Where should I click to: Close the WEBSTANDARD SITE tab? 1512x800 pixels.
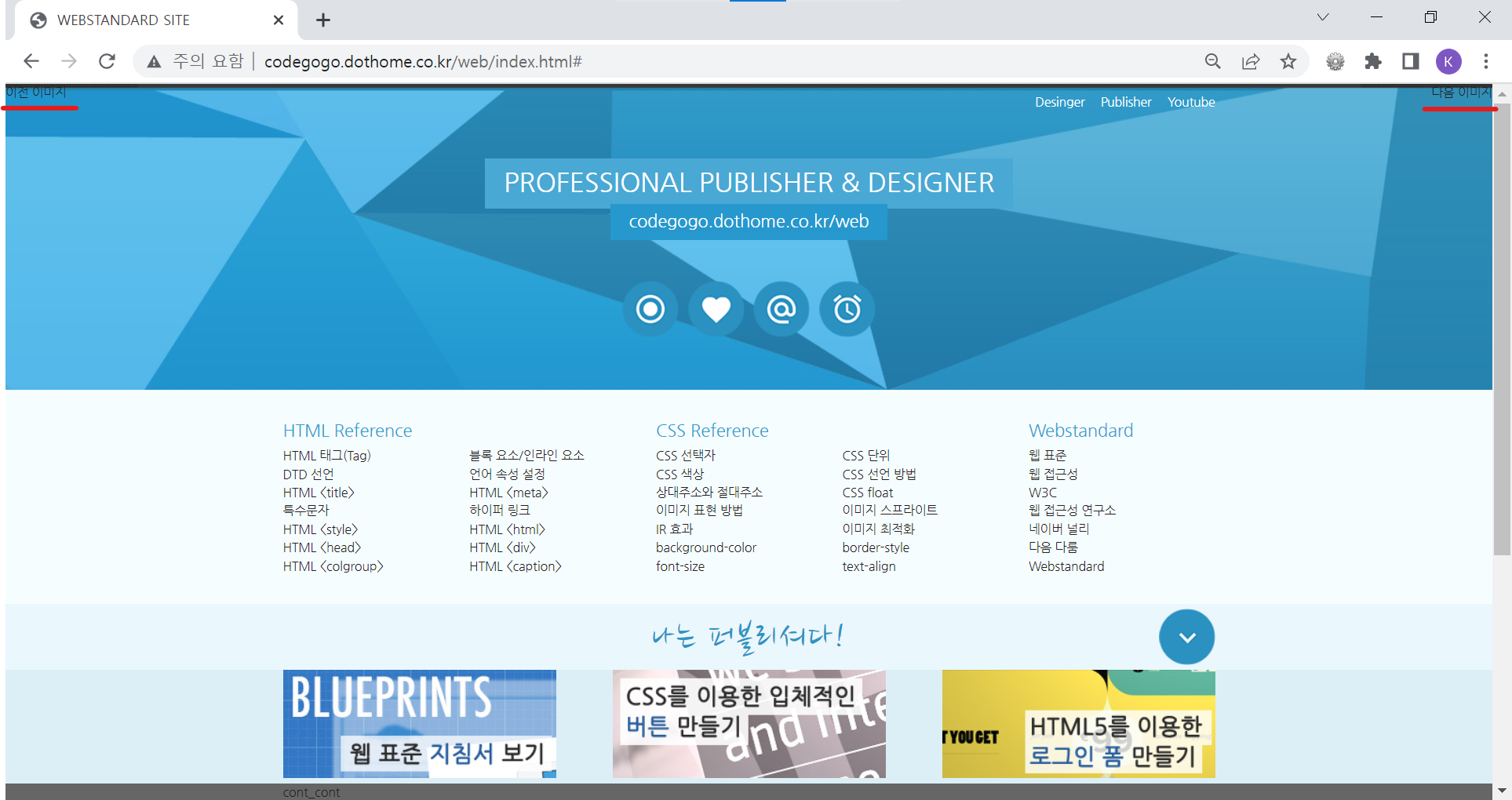click(x=279, y=20)
